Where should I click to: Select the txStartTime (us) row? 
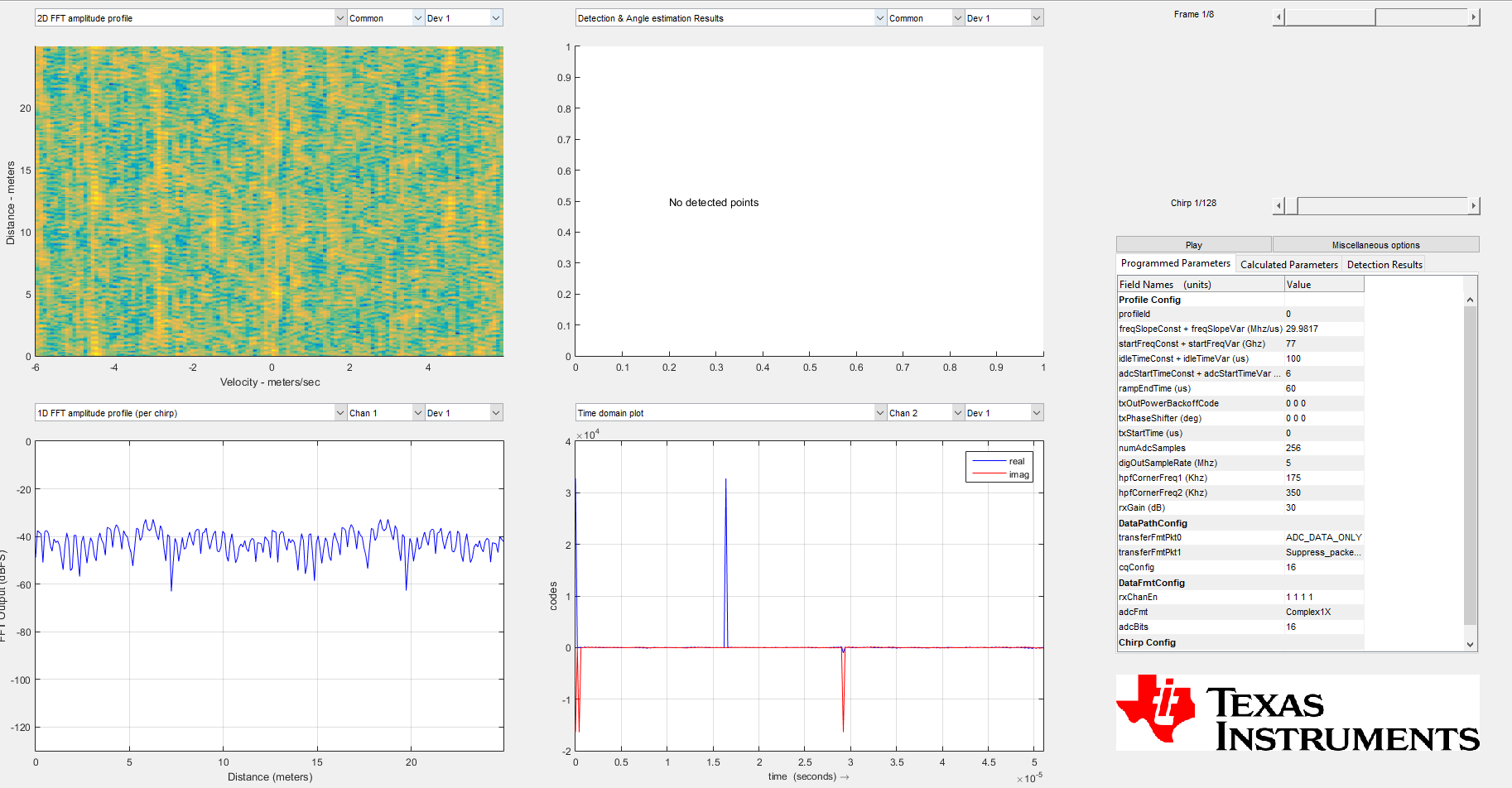pyautogui.click(x=1240, y=434)
